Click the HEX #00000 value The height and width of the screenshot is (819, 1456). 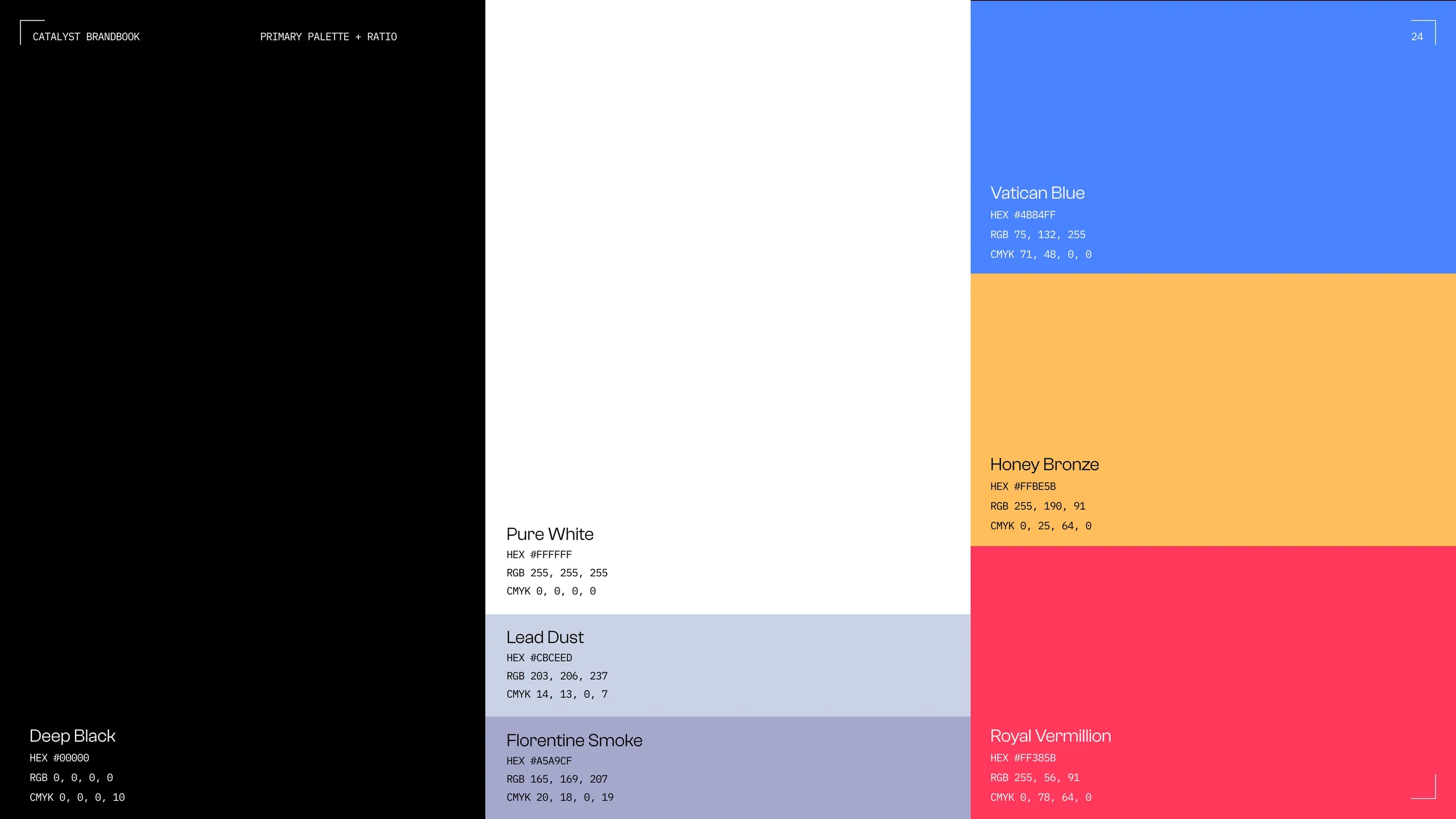59,758
